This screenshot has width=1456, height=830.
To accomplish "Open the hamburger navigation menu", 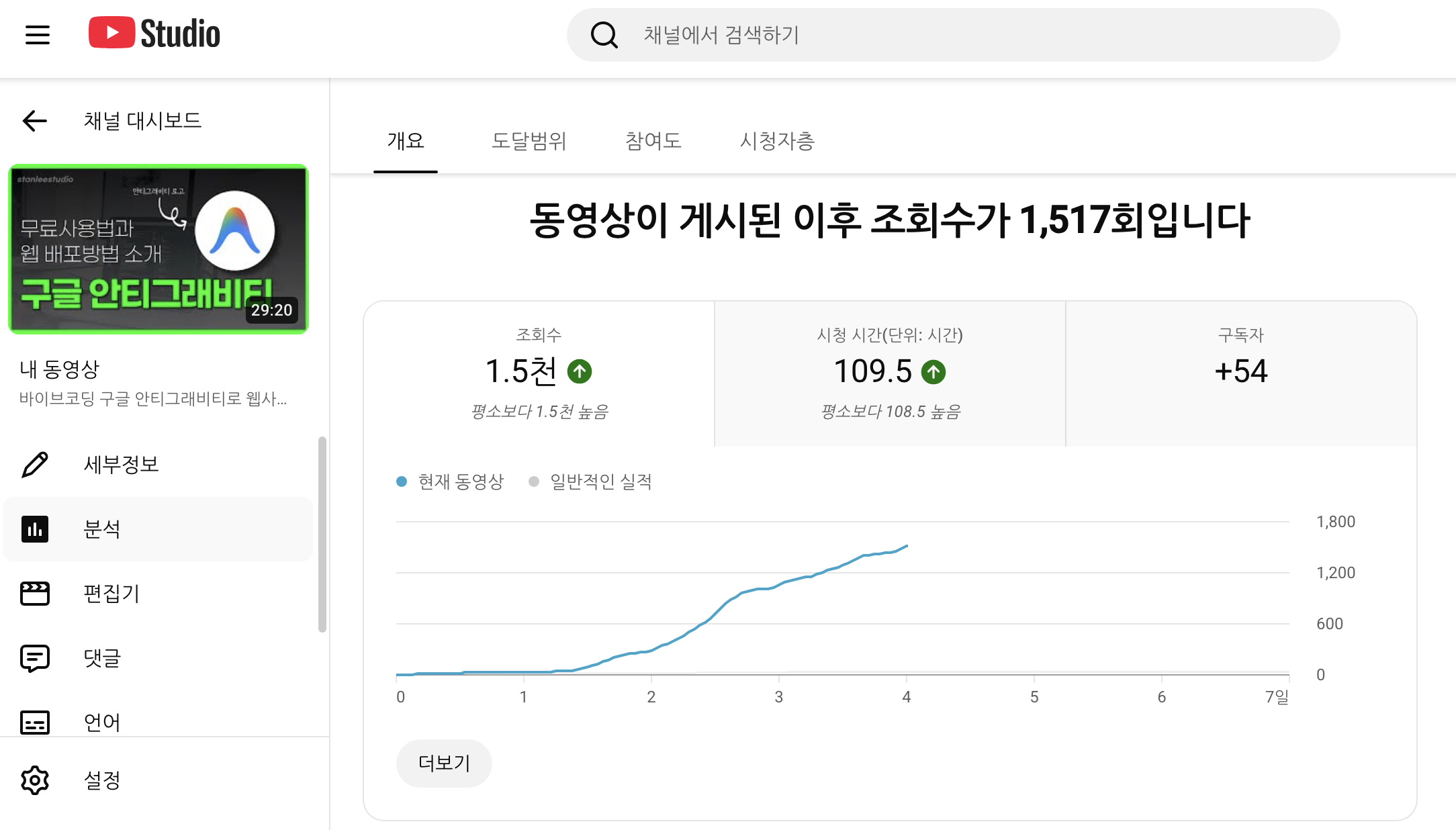I will pyautogui.click(x=38, y=34).
